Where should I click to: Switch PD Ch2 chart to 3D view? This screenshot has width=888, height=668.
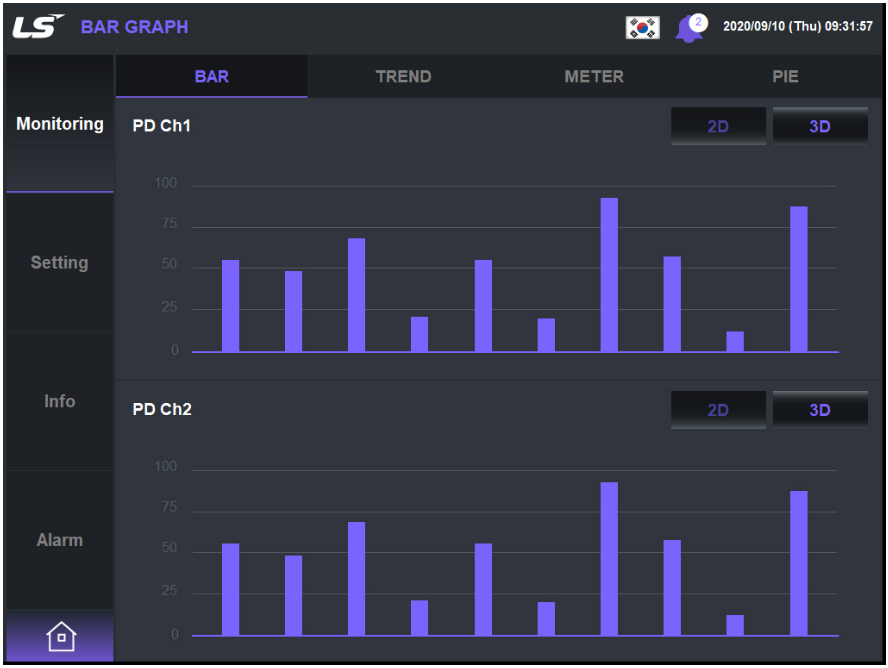(820, 409)
